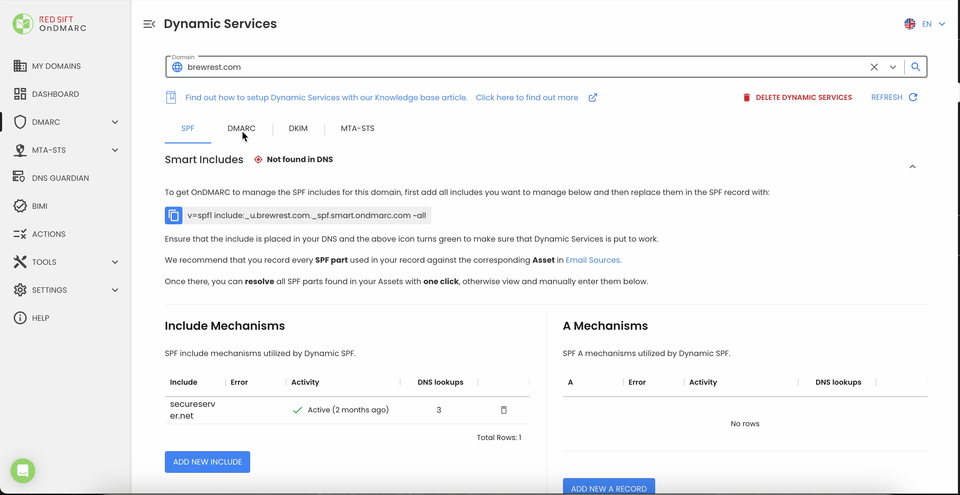Image resolution: width=960 pixels, height=495 pixels.
Task: Click the Add New Include button
Action: coord(207,461)
